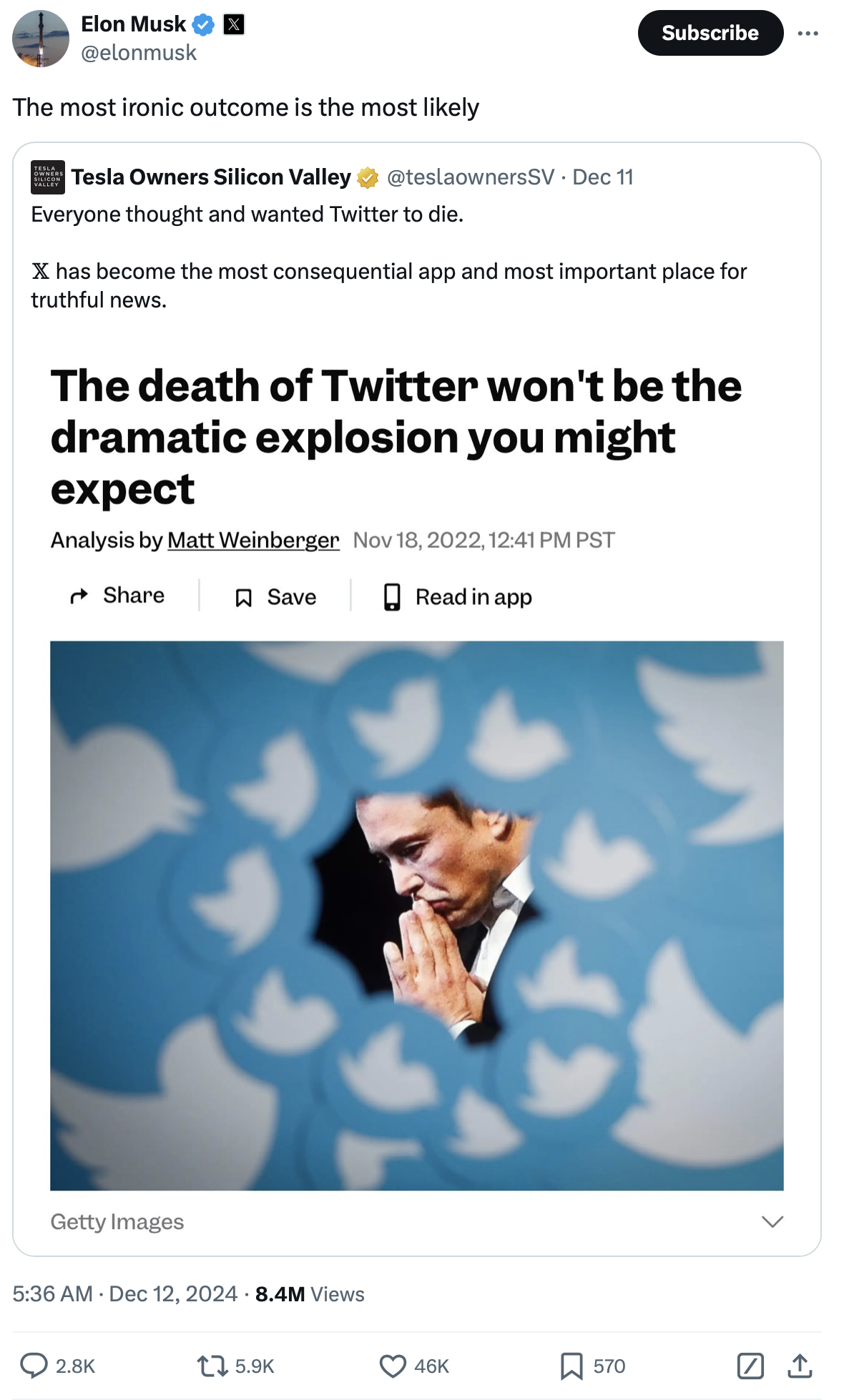Image resolution: width=844 pixels, height=1400 pixels.
Task: Open the Twitter birds article image
Action: [416, 915]
